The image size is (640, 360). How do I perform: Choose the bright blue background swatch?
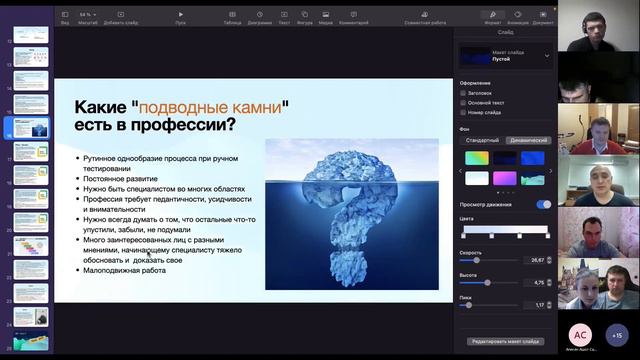pyautogui.click(x=532, y=158)
